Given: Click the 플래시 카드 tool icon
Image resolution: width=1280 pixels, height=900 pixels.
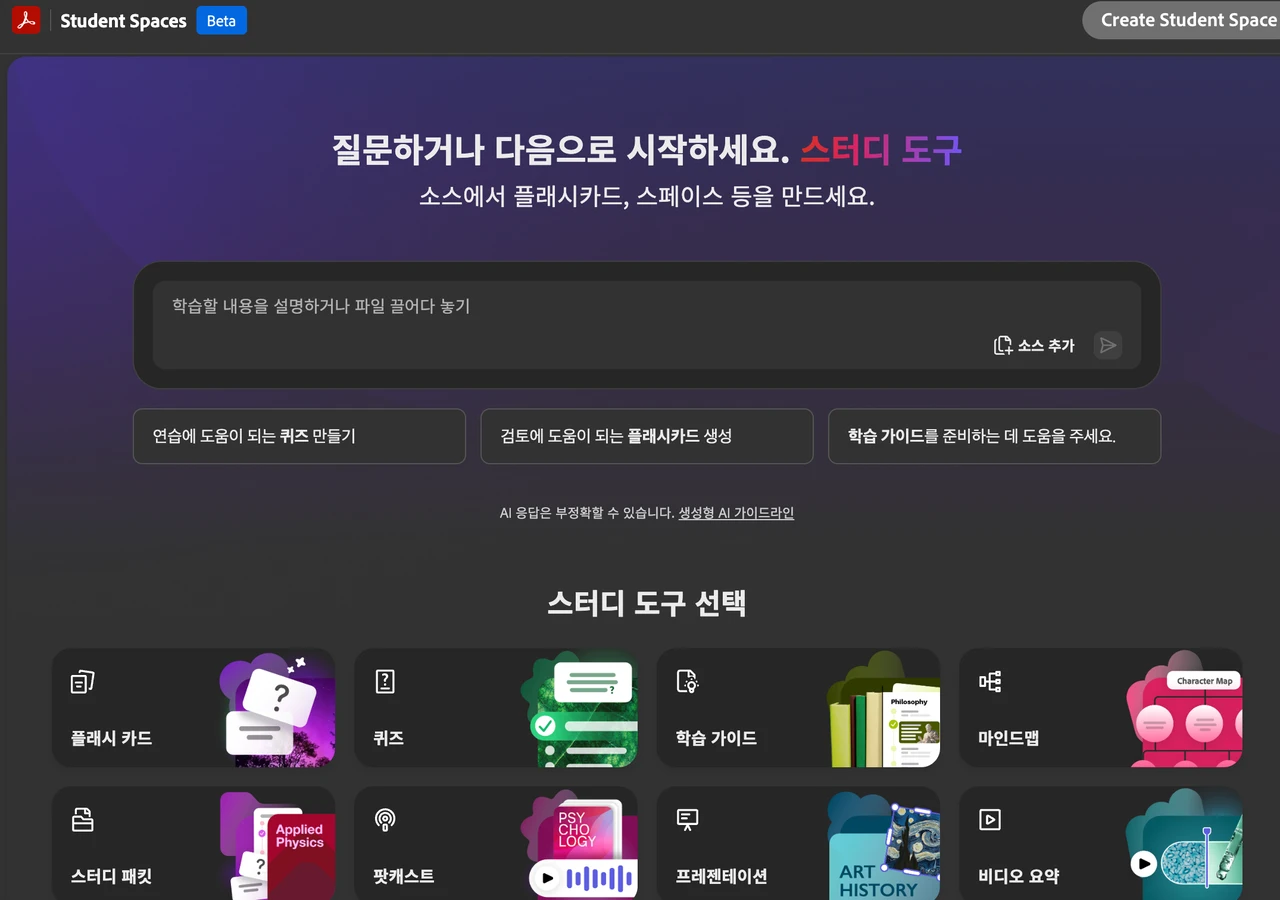Looking at the screenshot, I should [x=82, y=682].
